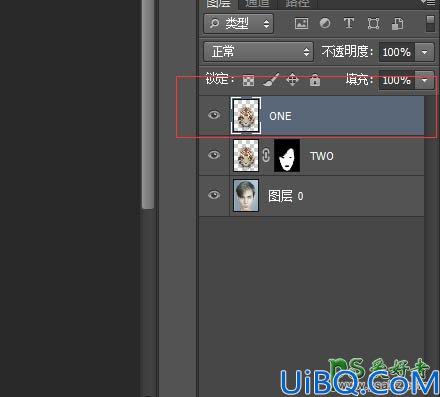Screen dimensions: 440x397
Task: Select the ONE layer thumbnail
Action: (x=246, y=116)
